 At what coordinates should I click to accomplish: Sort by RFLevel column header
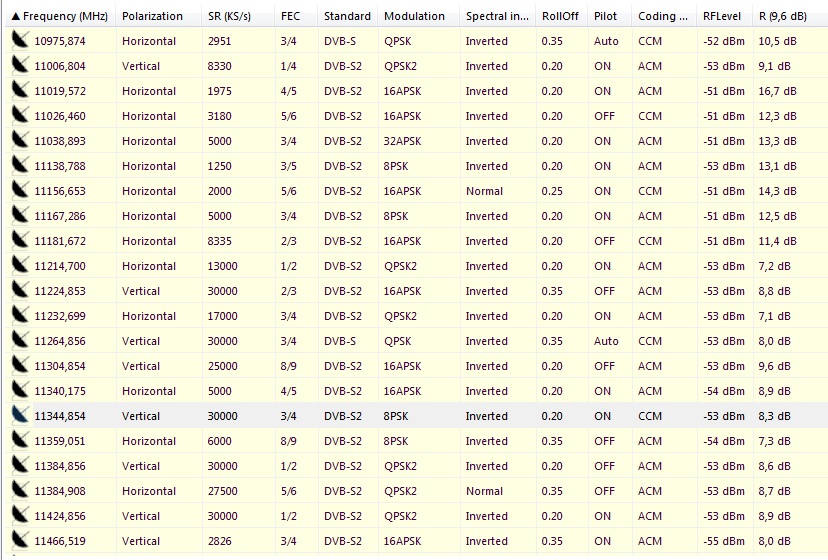tap(720, 16)
